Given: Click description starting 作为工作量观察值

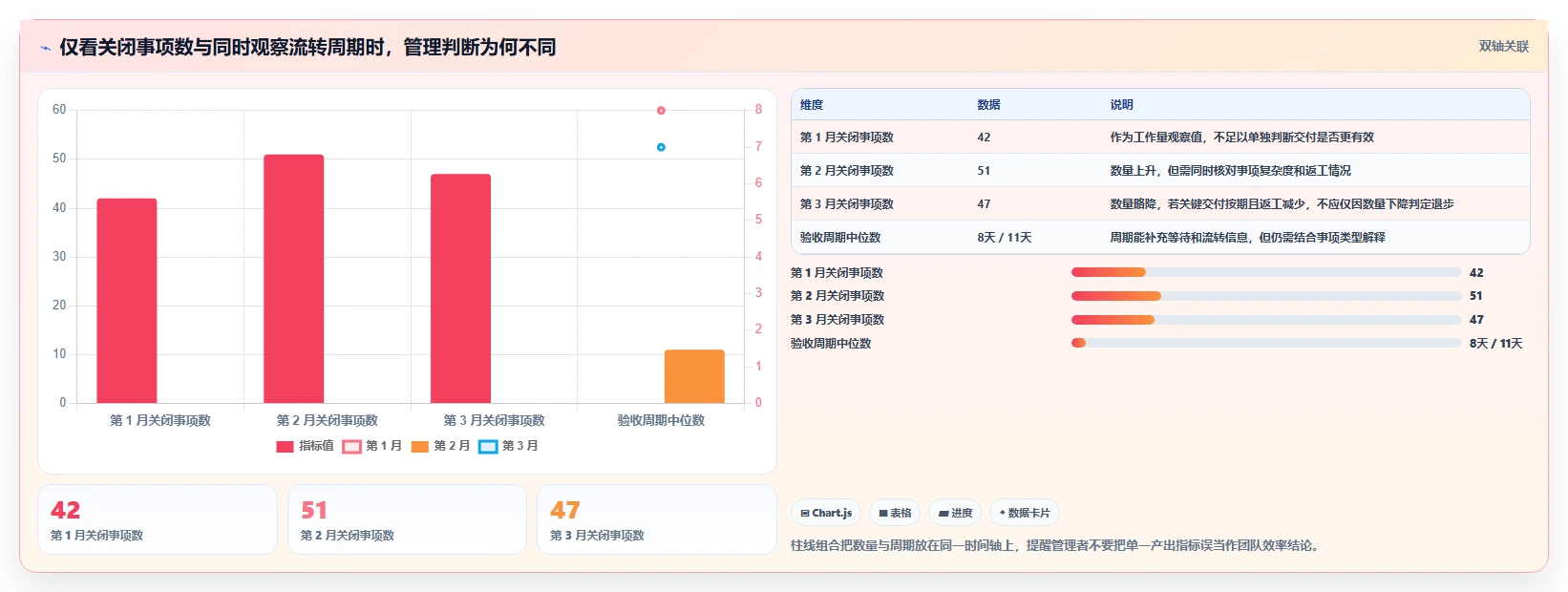Looking at the screenshot, I should pos(1242,137).
